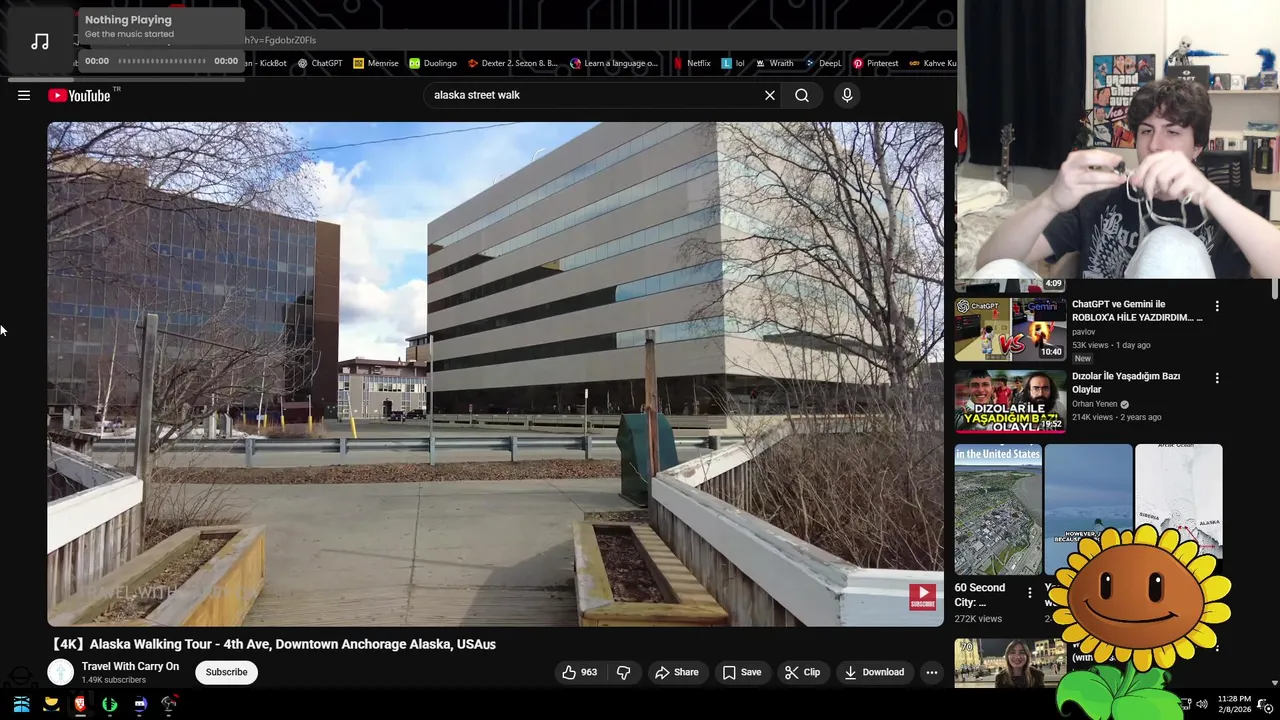1280x720 pixels.
Task: Save the video to a playlist
Action: (742, 672)
